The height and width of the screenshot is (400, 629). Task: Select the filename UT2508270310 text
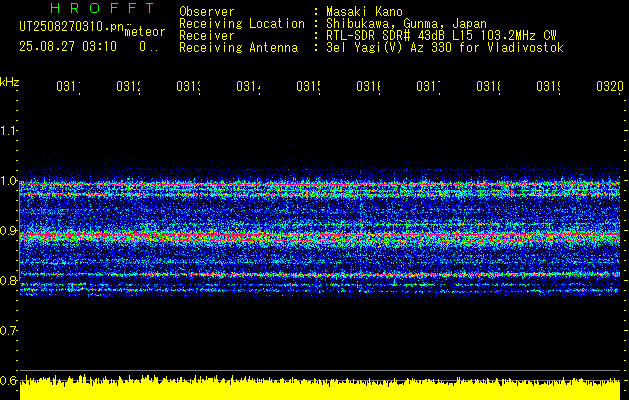(72, 27)
